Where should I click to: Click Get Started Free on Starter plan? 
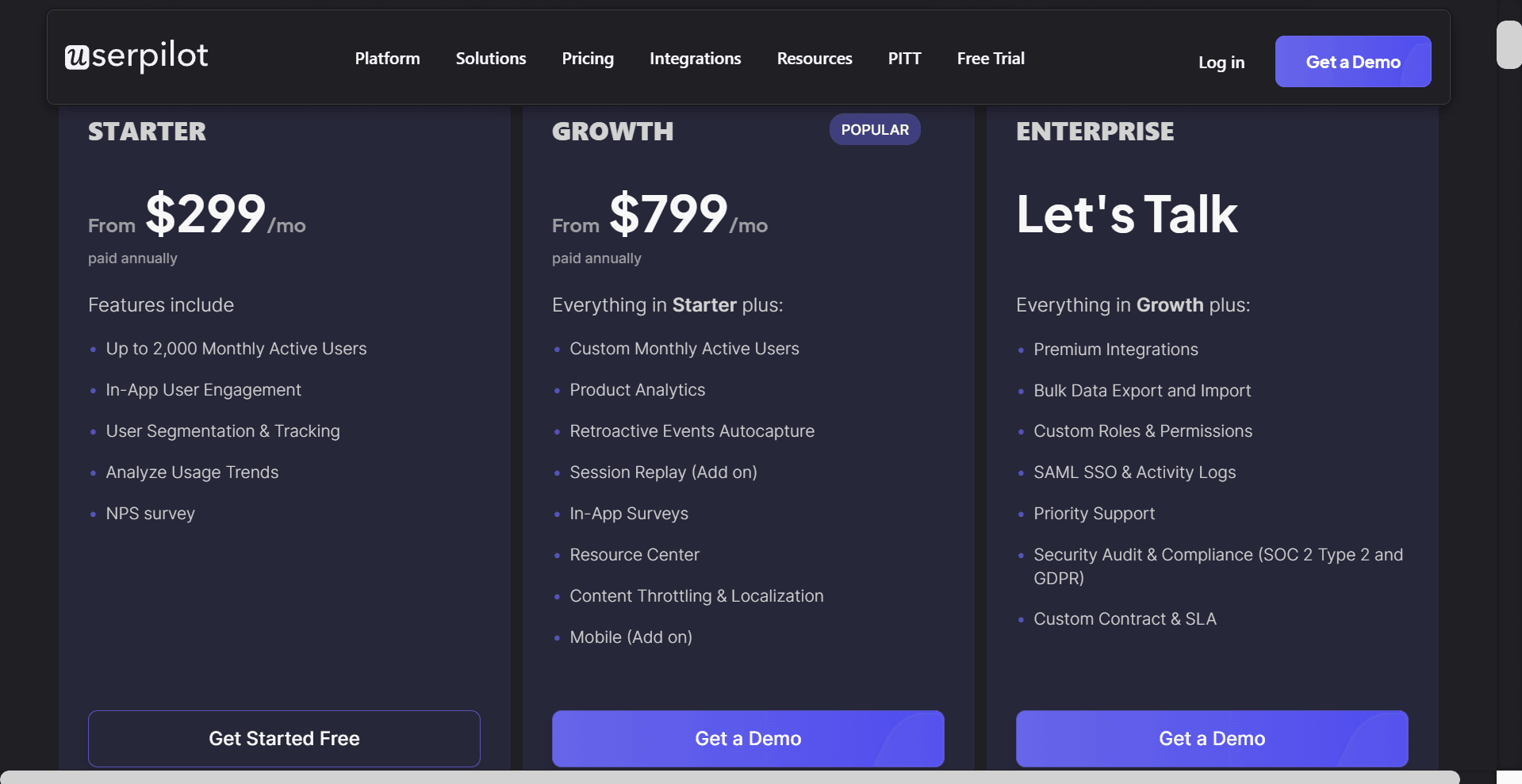[284, 739]
